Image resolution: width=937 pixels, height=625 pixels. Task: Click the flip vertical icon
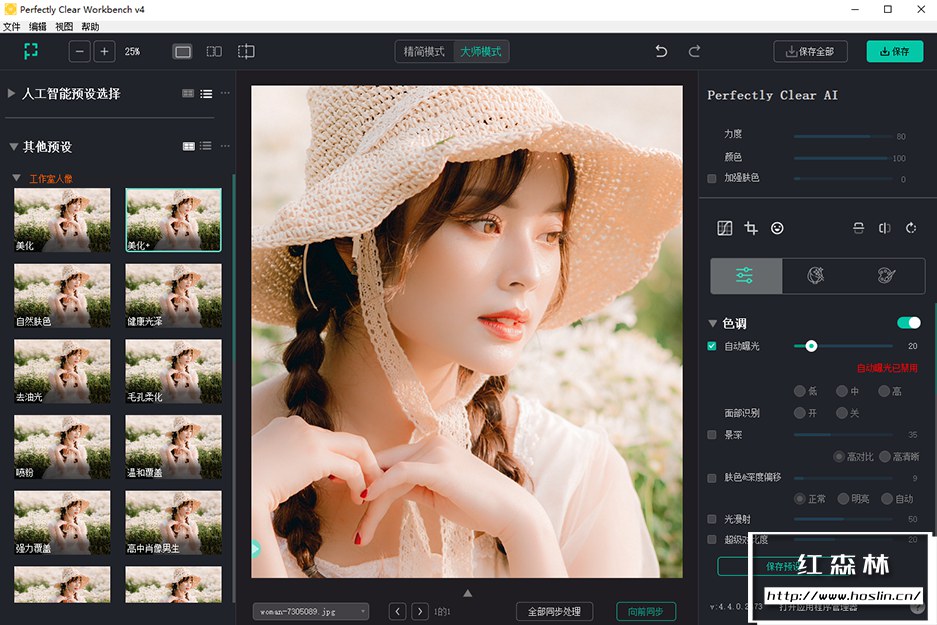tap(858, 228)
